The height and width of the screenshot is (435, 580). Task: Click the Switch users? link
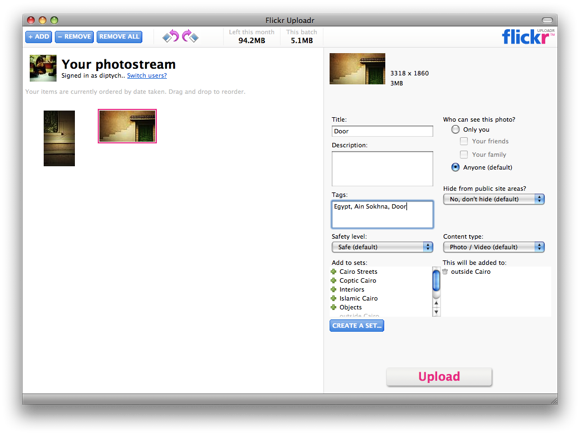coord(147,75)
